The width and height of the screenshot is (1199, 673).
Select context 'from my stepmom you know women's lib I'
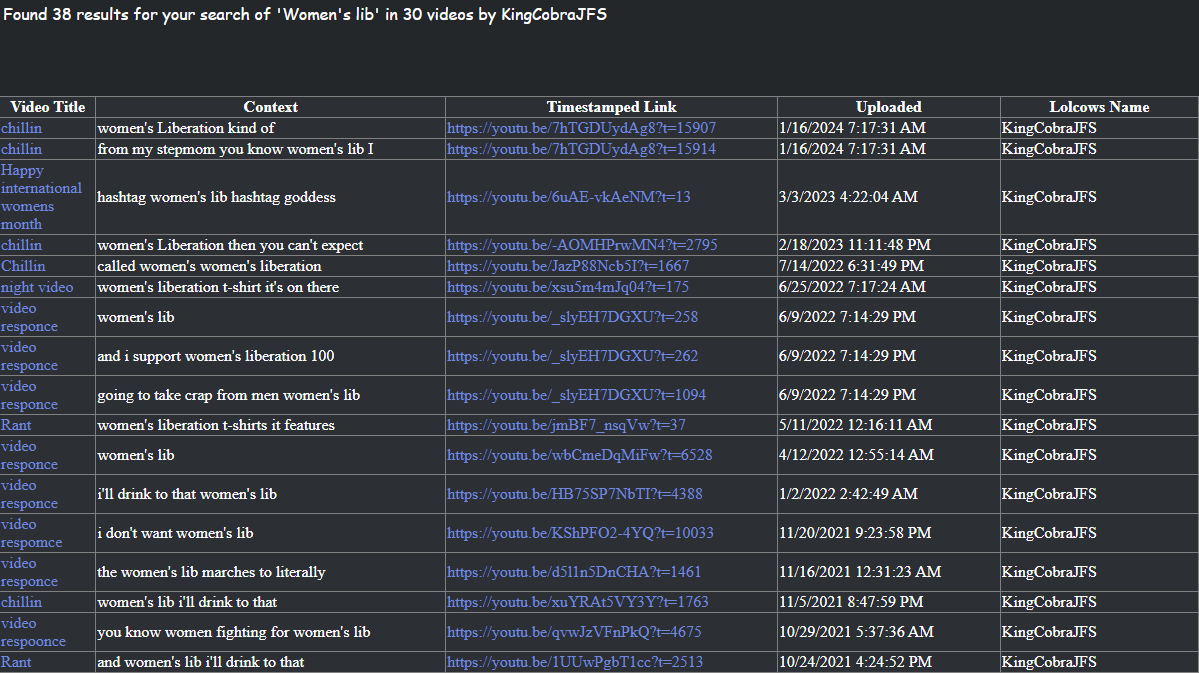236,148
